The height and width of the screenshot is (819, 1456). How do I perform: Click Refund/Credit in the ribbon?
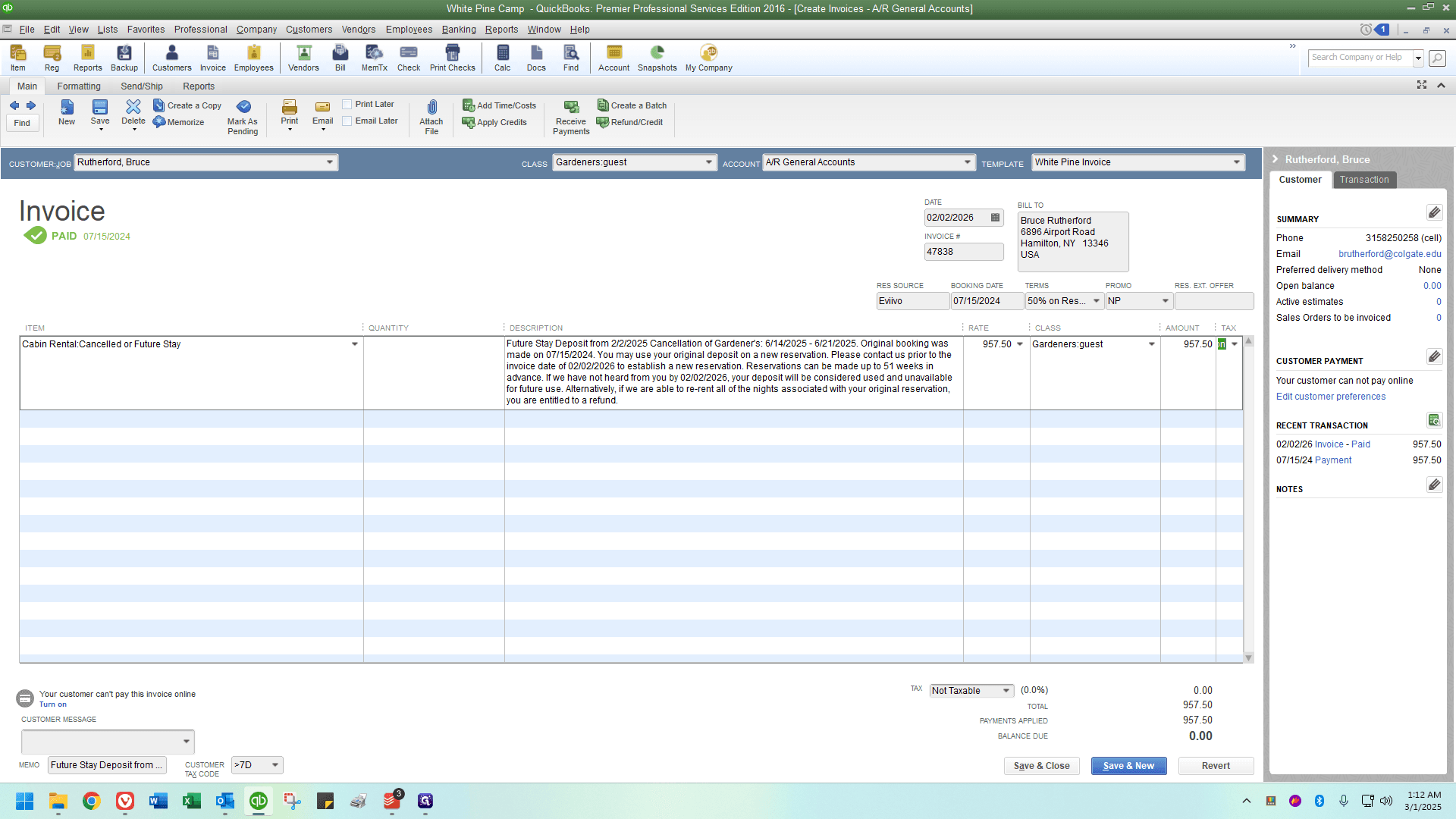click(629, 122)
